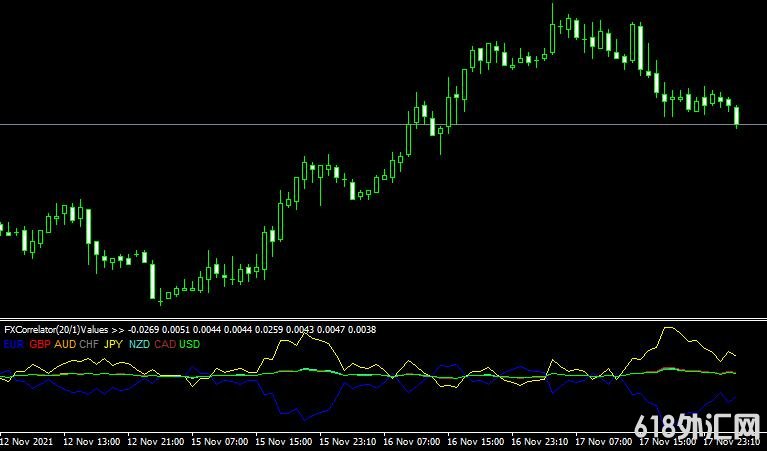Click the 16 Nov 15:00 time label

click(x=478, y=440)
